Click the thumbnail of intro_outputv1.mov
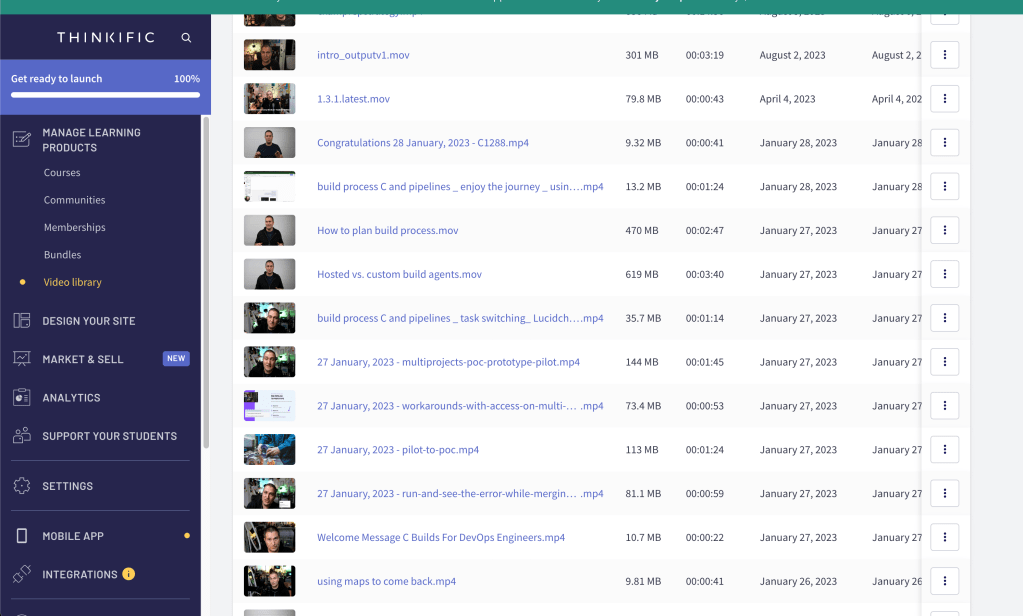 coord(269,55)
